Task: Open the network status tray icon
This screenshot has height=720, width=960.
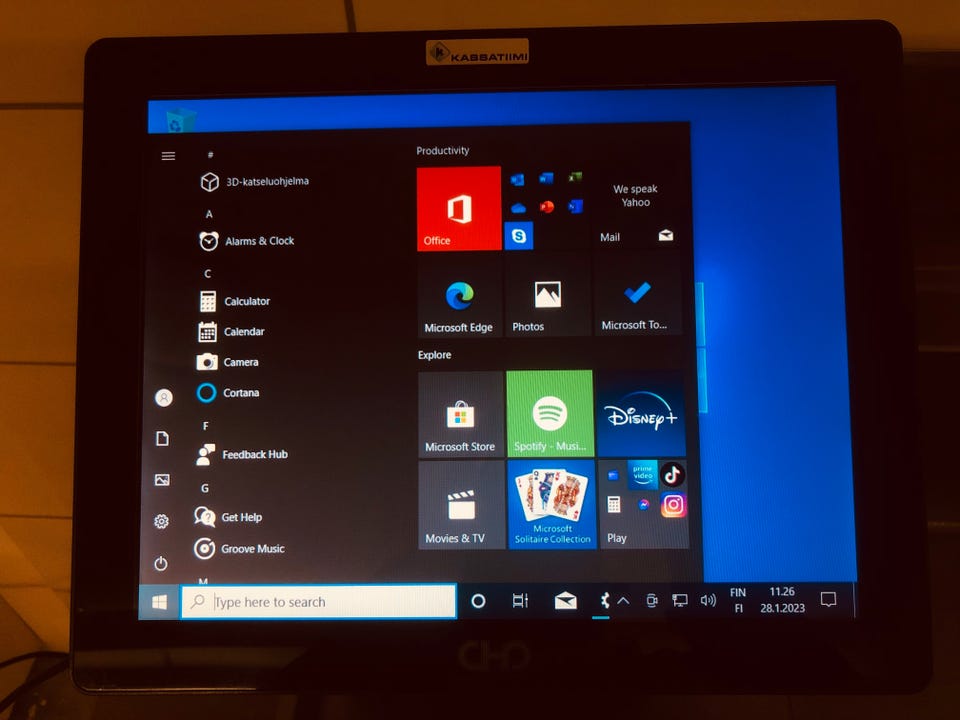Action: point(680,601)
